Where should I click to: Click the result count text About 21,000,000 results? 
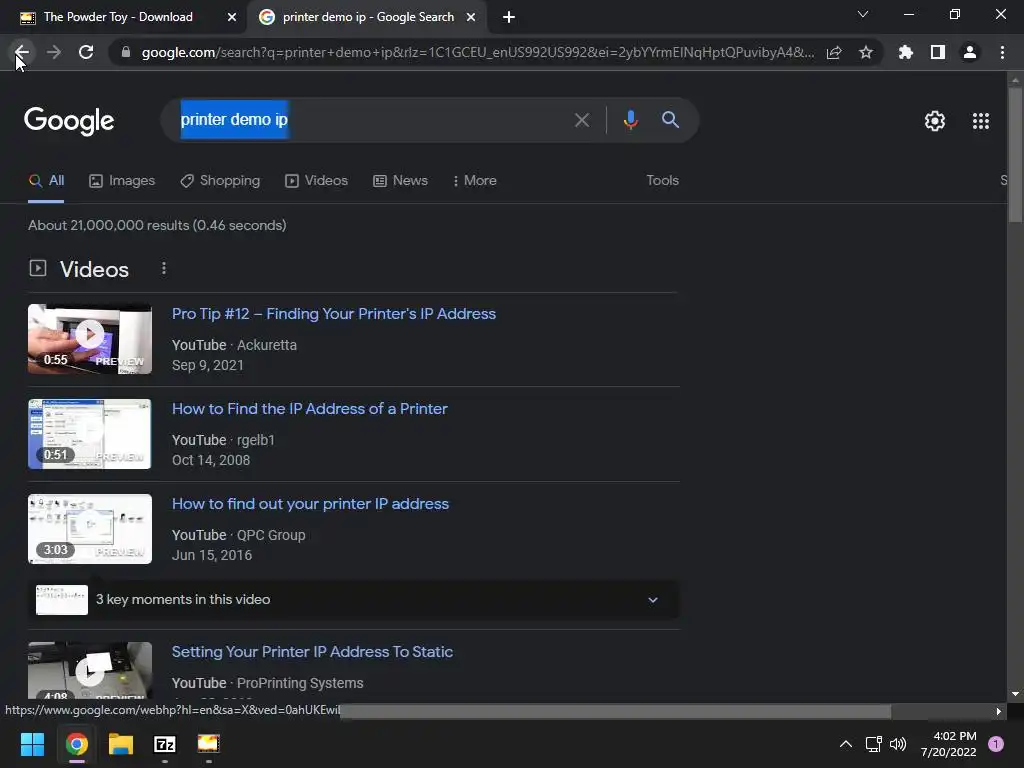[x=157, y=225]
